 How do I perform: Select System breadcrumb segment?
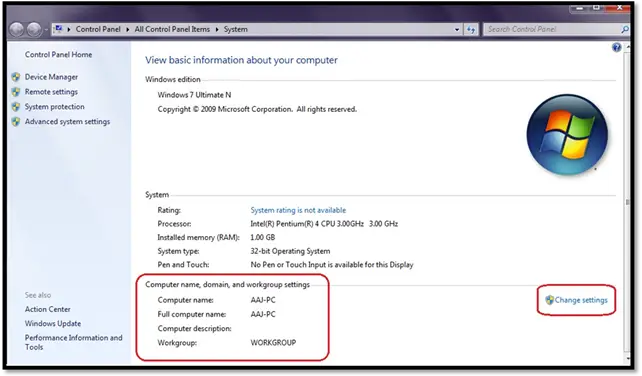point(235,29)
